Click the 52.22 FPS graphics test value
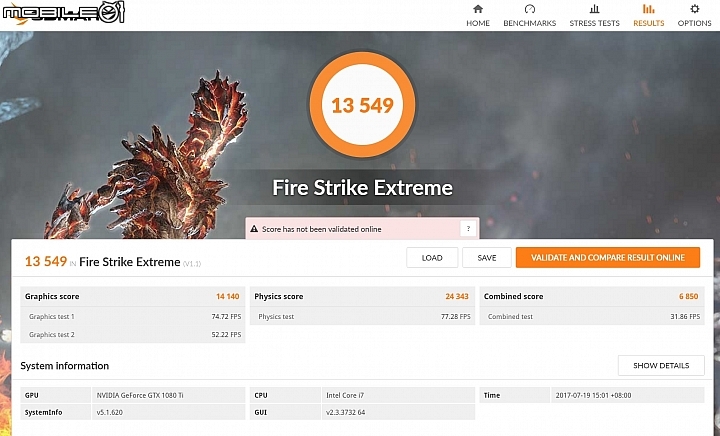720x436 pixels. tap(226, 335)
